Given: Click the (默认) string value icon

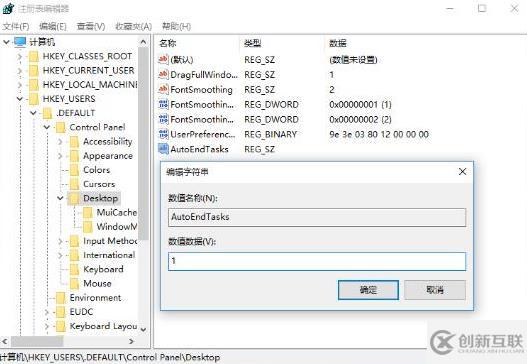Looking at the screenshot, I should click(x=163, y=59).
